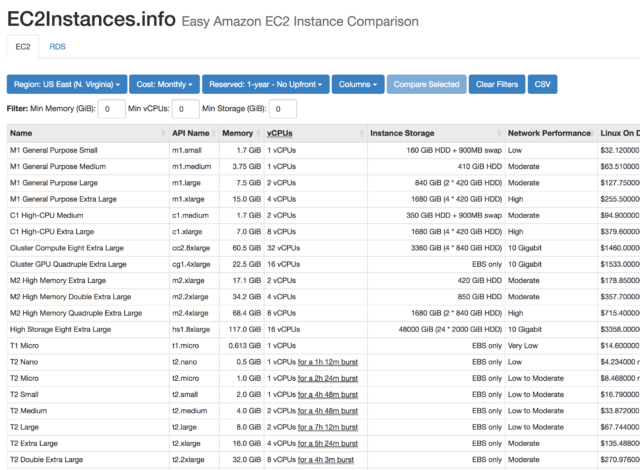Screen dimensions: 640x470
Task: Select the M1 General Purpose Small row
Action: pos(60,148)
